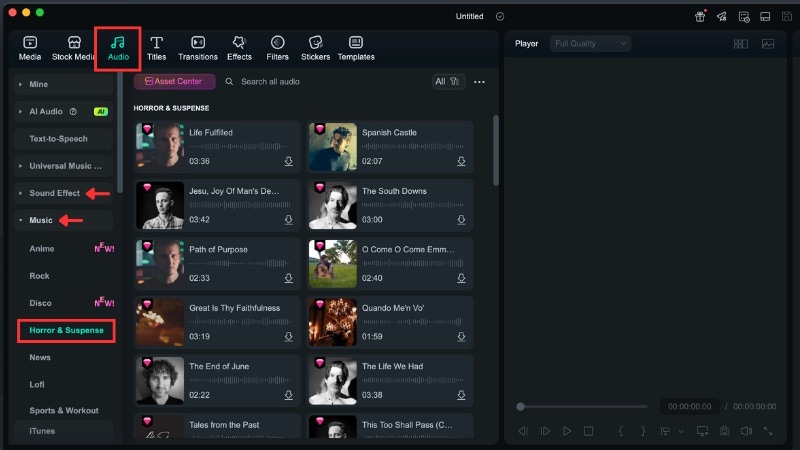Switch to the Transitions tab
Image resolution: width=800 pixels, height=450 pixels.
(x=198, y=48)
